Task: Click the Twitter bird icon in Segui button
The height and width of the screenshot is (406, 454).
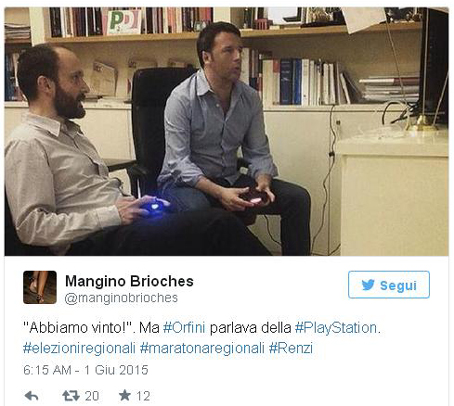Action: coord(368,285)
